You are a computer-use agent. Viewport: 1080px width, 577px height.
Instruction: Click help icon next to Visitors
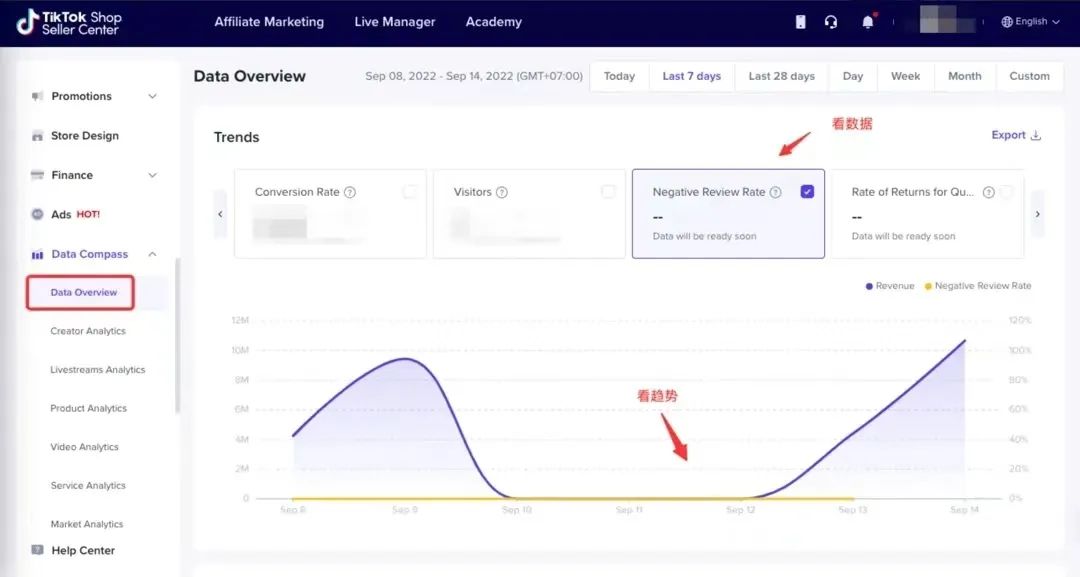pyautogui.click(x=502, y=192)
